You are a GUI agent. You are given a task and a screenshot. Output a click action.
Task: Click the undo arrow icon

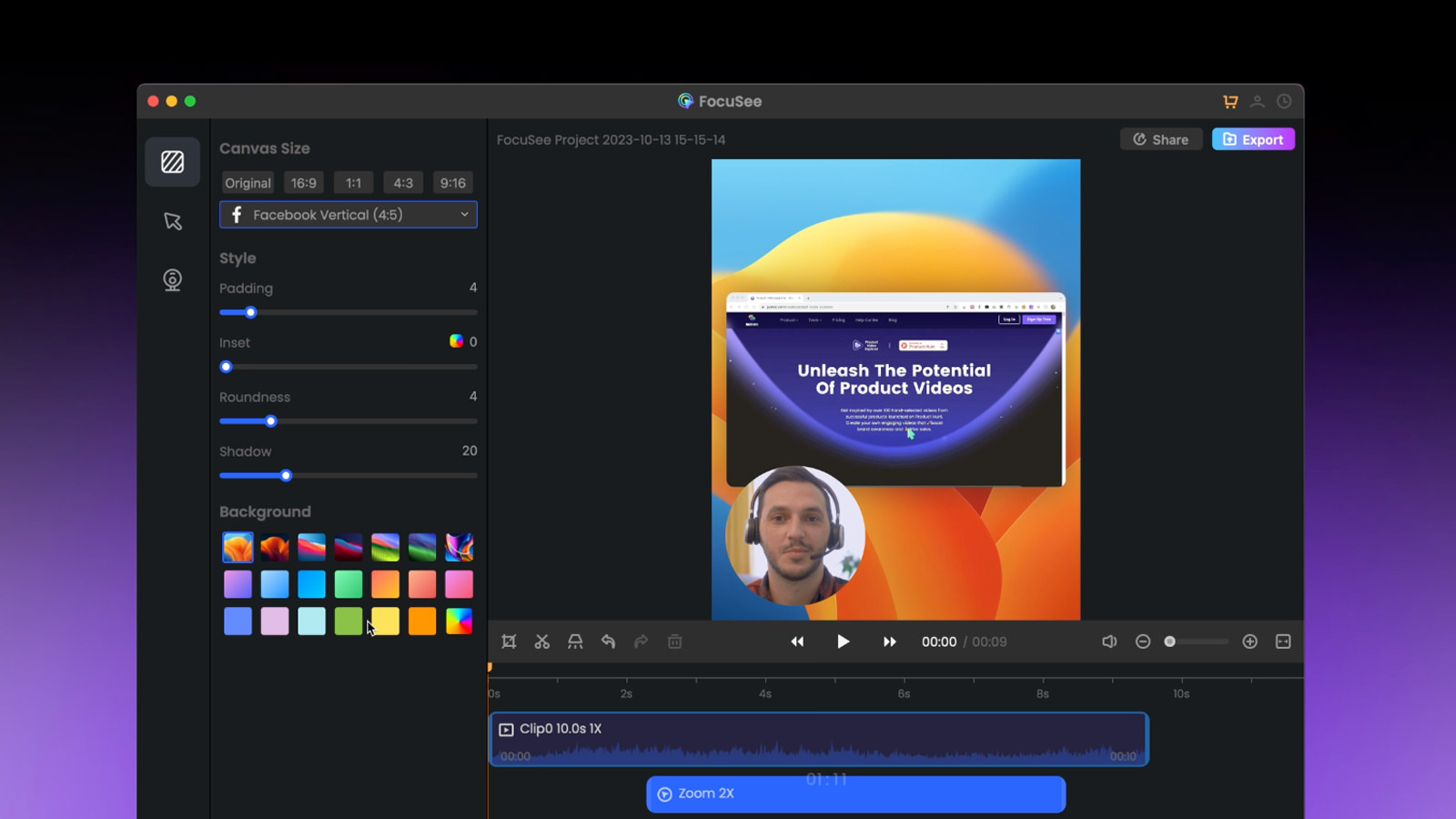[608, 642]
